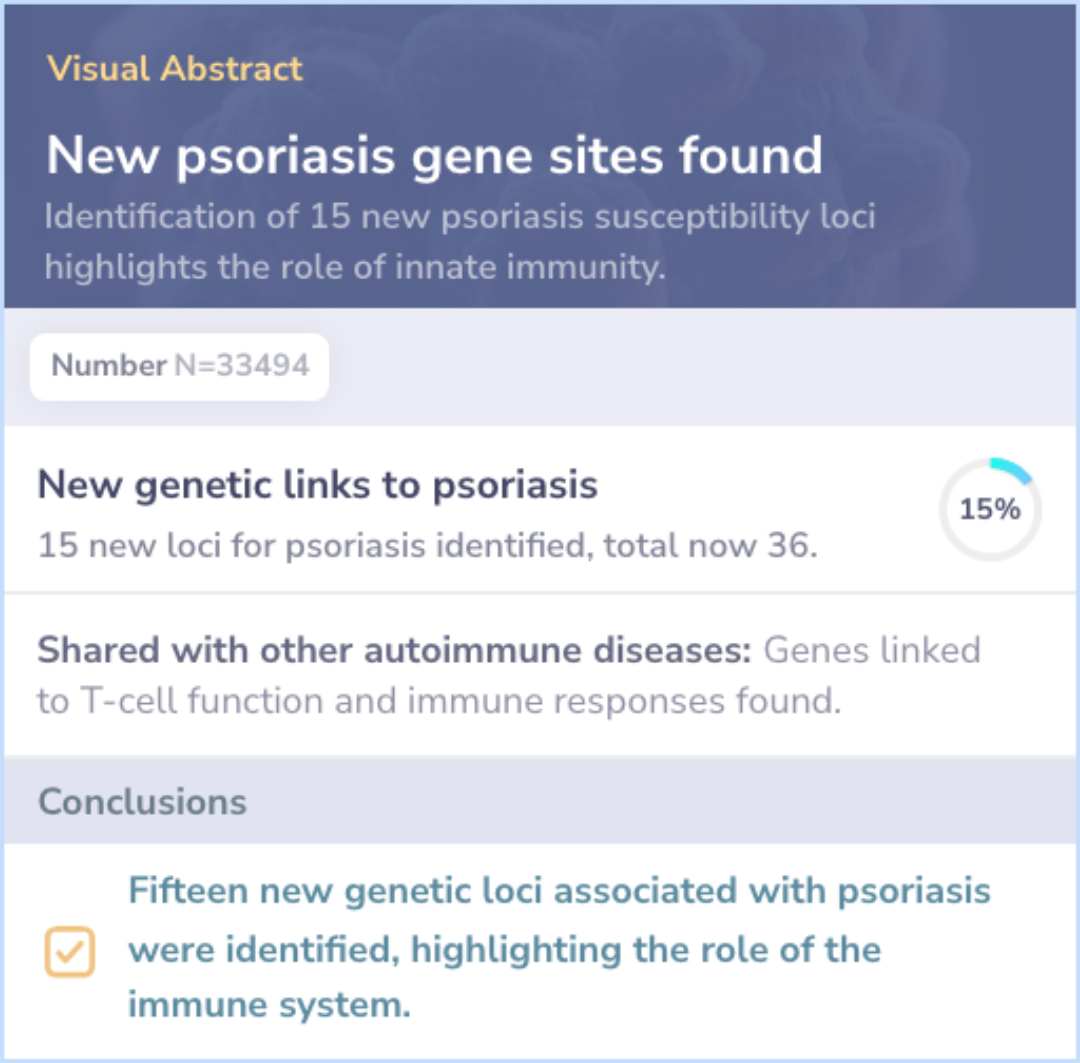Click the "highlights the role of innate immunity" line
This screenshot has width=1080, height=1063.
click(x=354, y=267)
